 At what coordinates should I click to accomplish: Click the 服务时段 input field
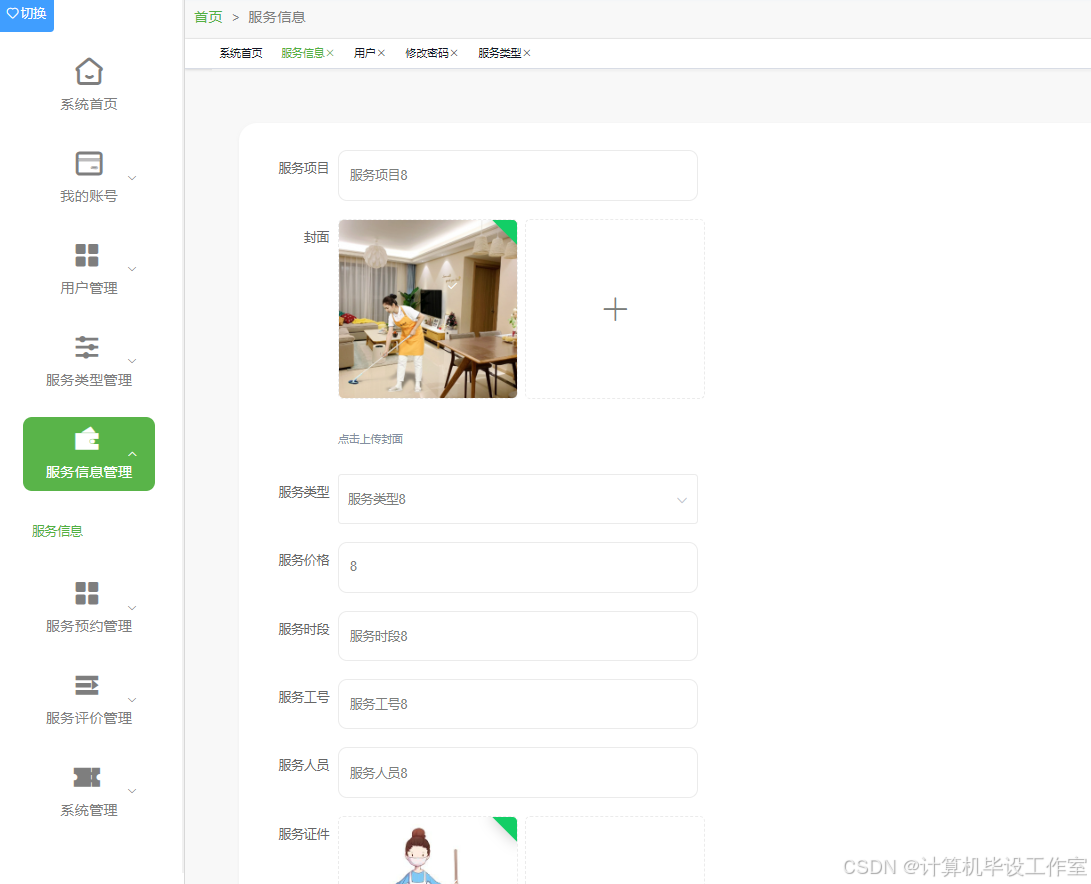point(518,636)
